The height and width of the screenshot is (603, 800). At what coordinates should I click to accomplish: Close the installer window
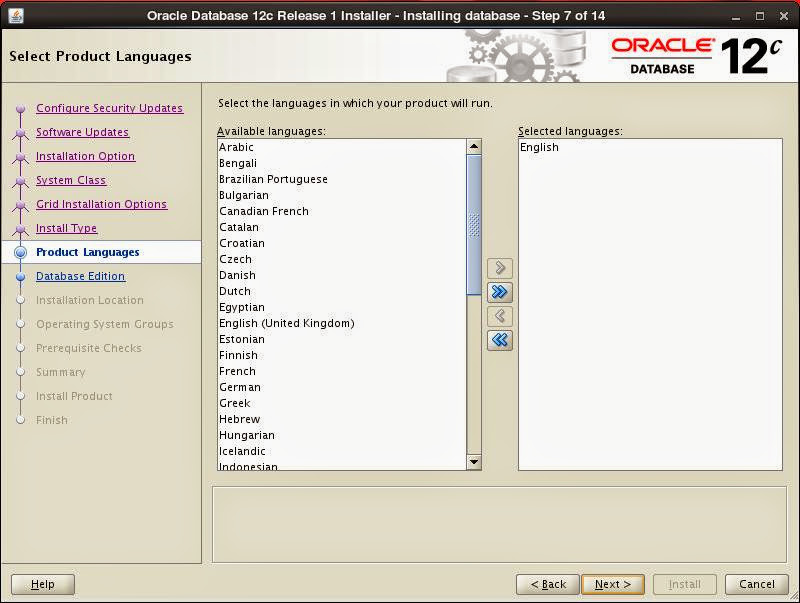tap(784, 16)
